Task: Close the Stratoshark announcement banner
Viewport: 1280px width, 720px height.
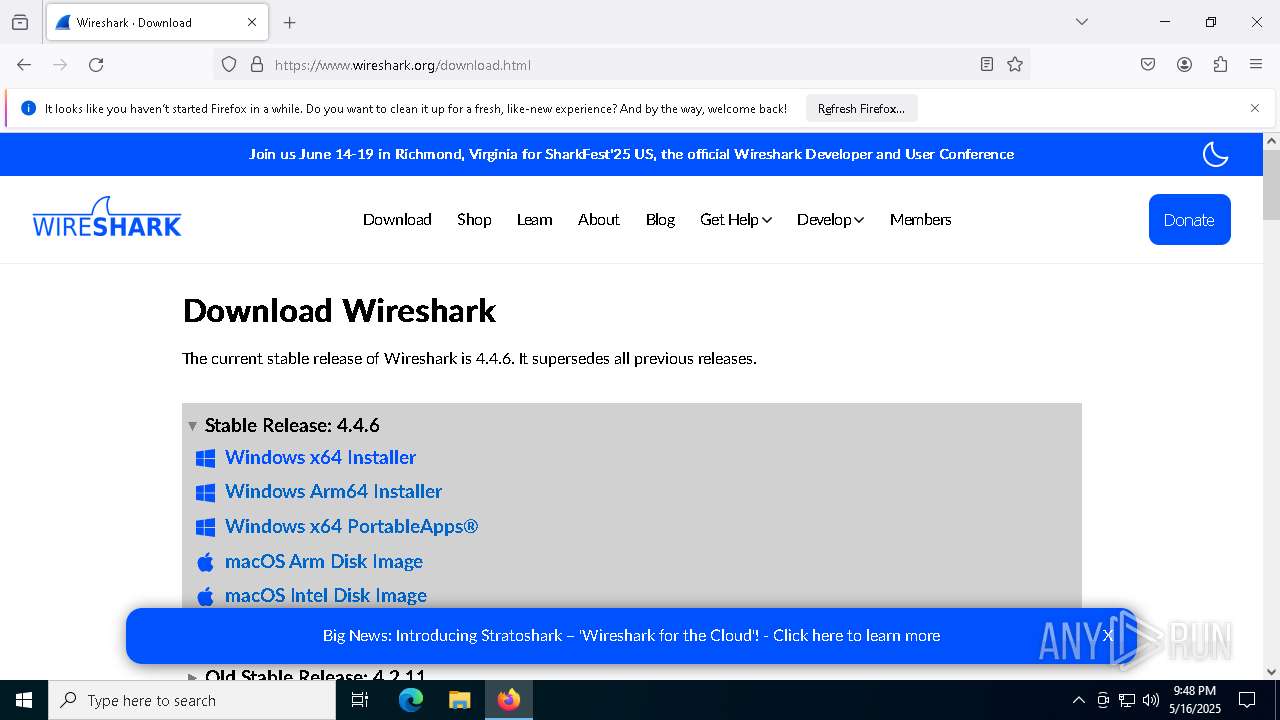Action: coord(1108,635)
